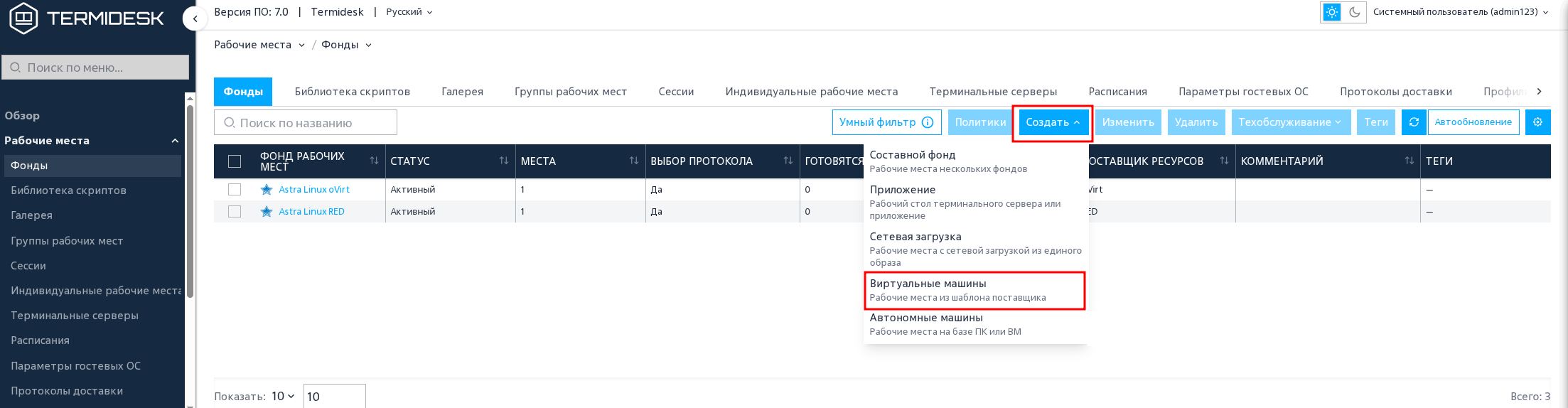The width and height of the screenshot is (1568, 408).
Task: Open the Умный фильтр button
Action: tap(886, 122)
